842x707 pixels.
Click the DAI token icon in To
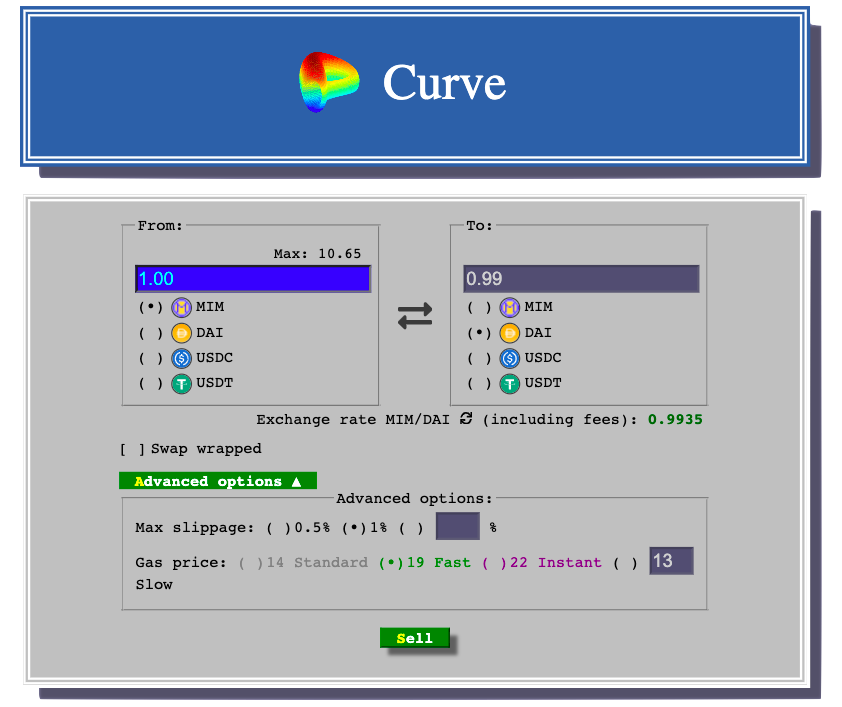pos(510,333)
